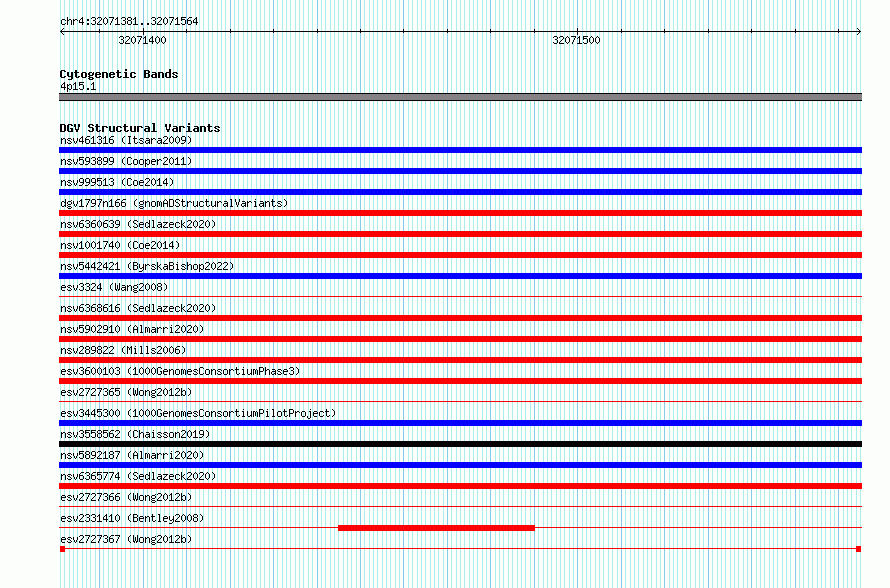Click nsv6360639 (Sedlazeck2020) label
The image size is (890, 588).
(138, 224)
